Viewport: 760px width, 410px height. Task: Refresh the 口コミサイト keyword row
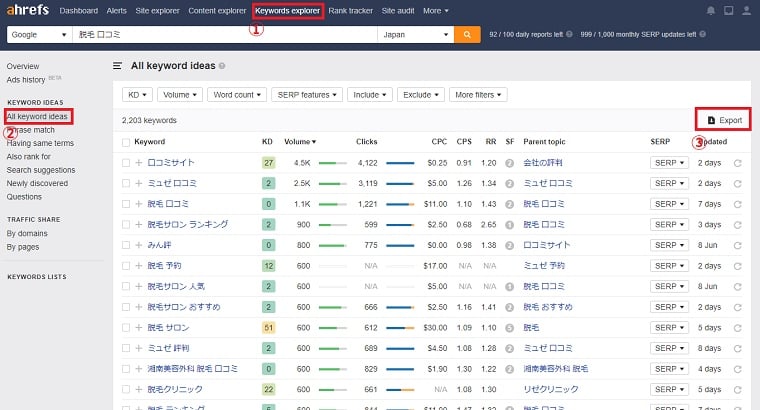point(738,163)
